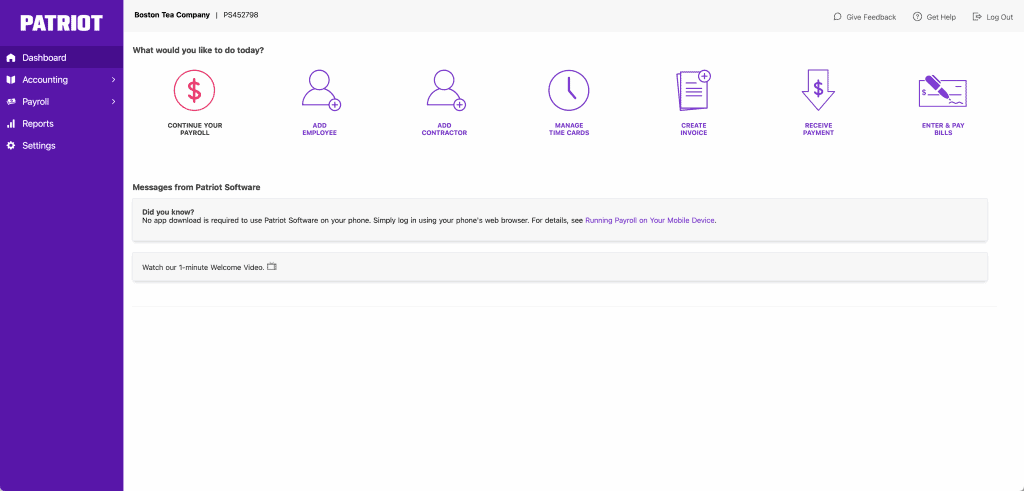Click the Accounting book icon in sidebar

[10, 80]
